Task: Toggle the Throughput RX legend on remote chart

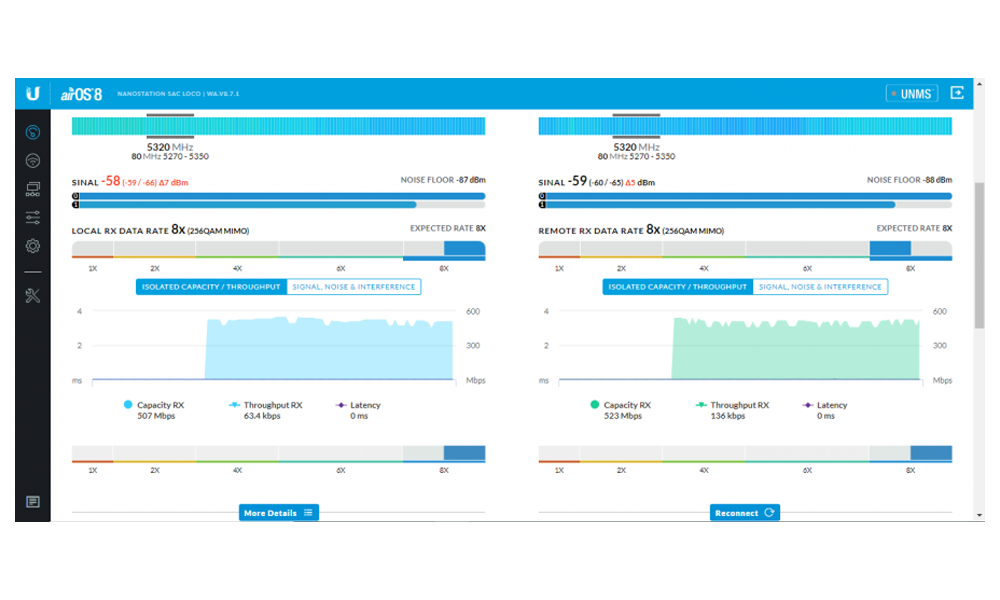Action: 731,405
